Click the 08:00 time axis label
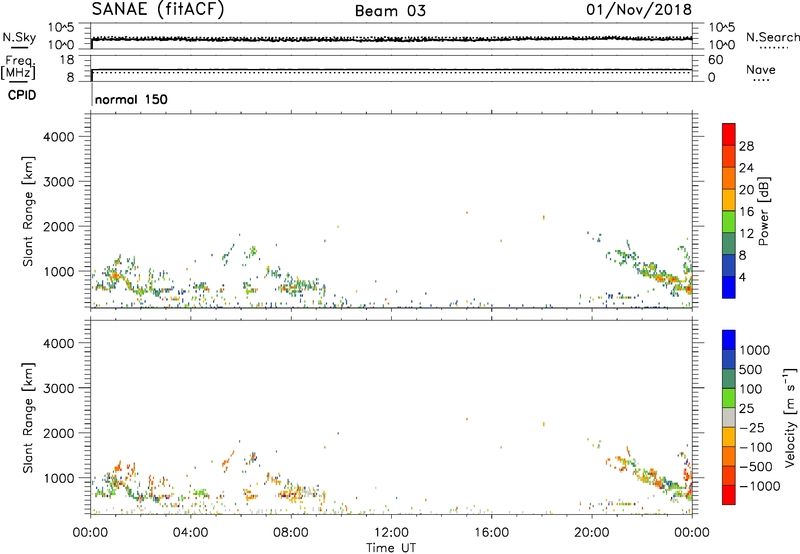 tap(291, 533)
